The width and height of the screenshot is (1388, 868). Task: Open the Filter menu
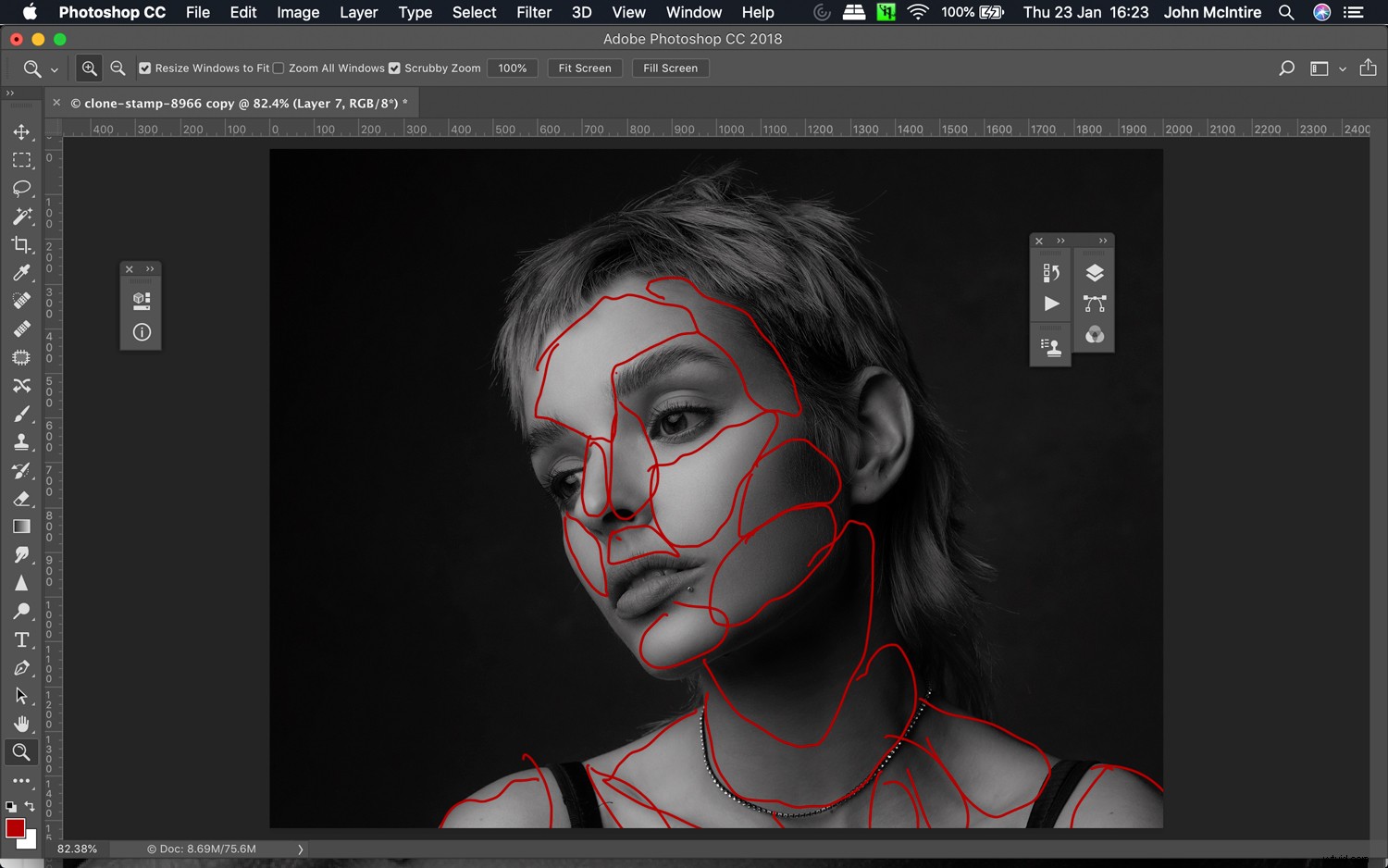point(534,12)
